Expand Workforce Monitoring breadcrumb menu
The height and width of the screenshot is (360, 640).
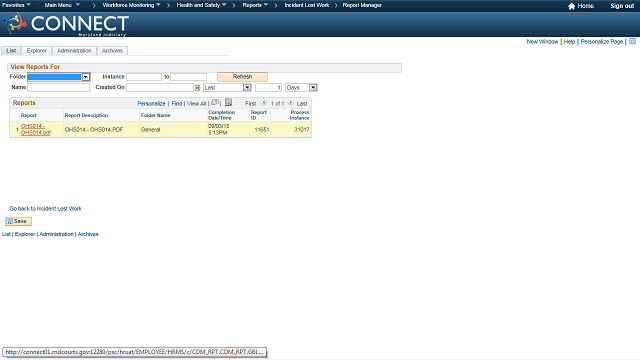131,5
